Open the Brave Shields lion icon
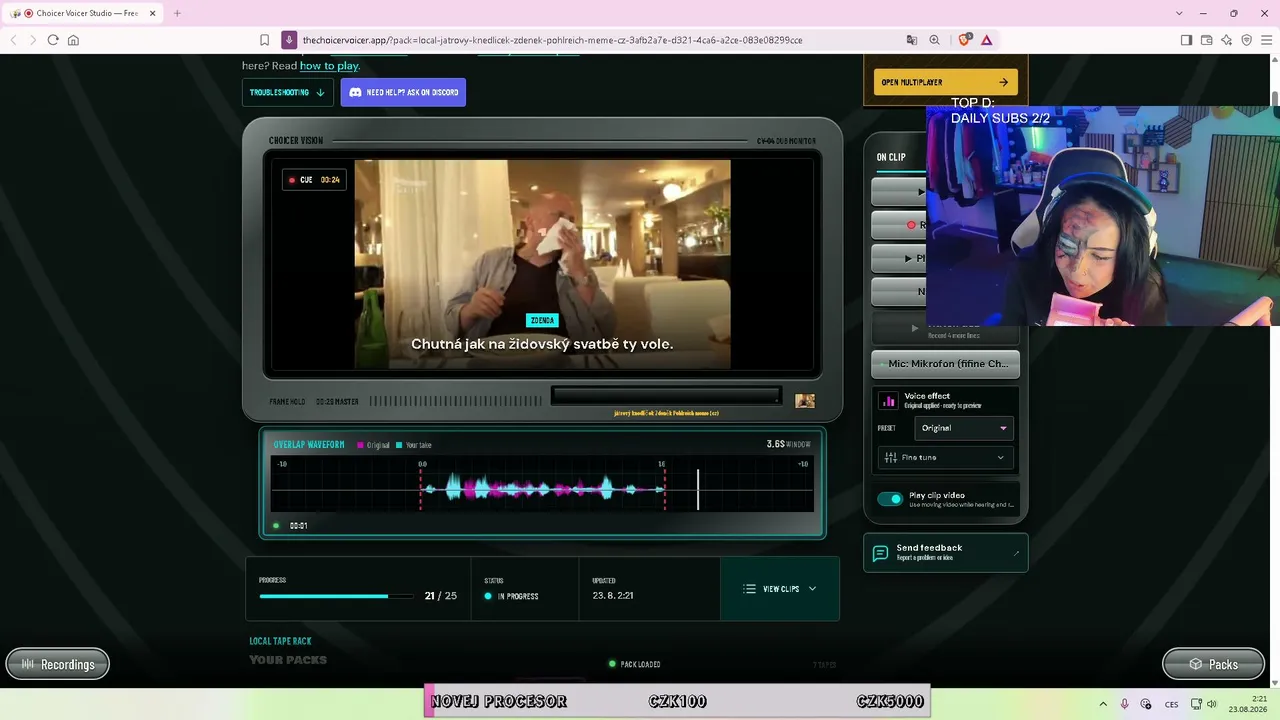 point(964,40)
